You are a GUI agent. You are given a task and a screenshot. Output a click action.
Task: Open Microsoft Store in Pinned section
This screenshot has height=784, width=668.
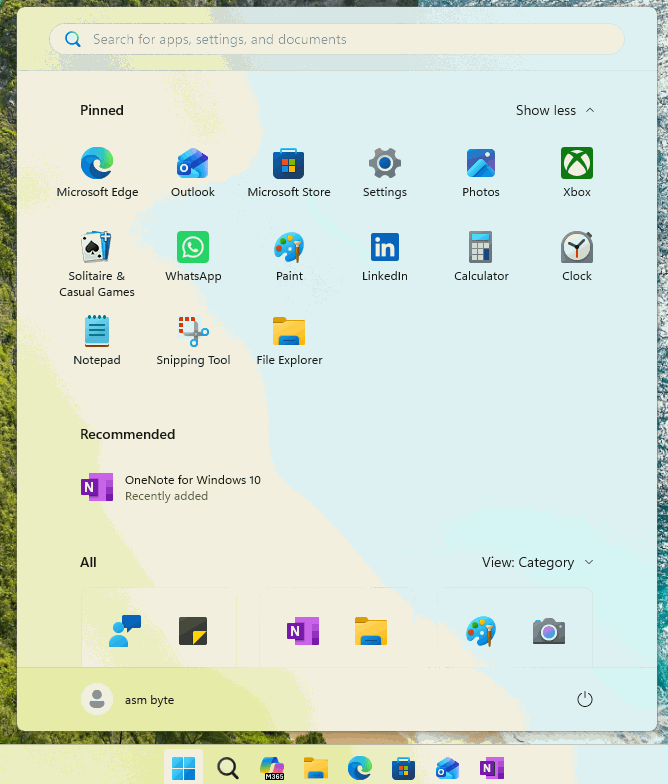click(289, 172)
